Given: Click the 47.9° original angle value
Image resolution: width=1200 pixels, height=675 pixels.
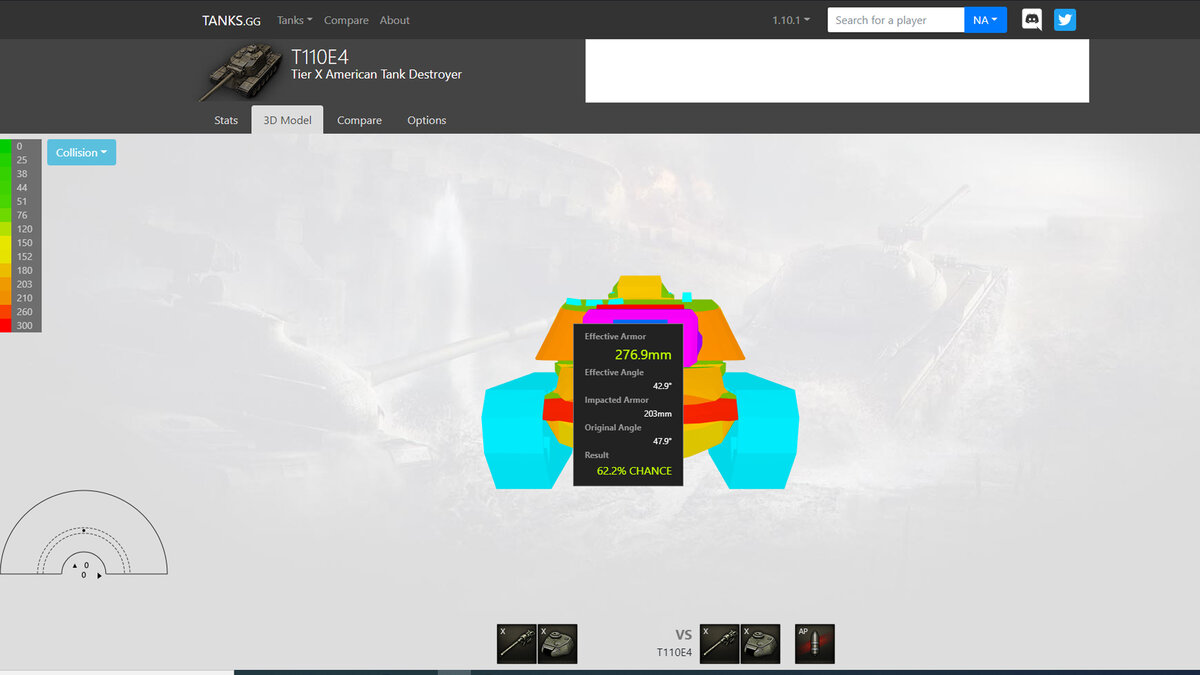Looking at the screenshot, I should coord(662,441).
